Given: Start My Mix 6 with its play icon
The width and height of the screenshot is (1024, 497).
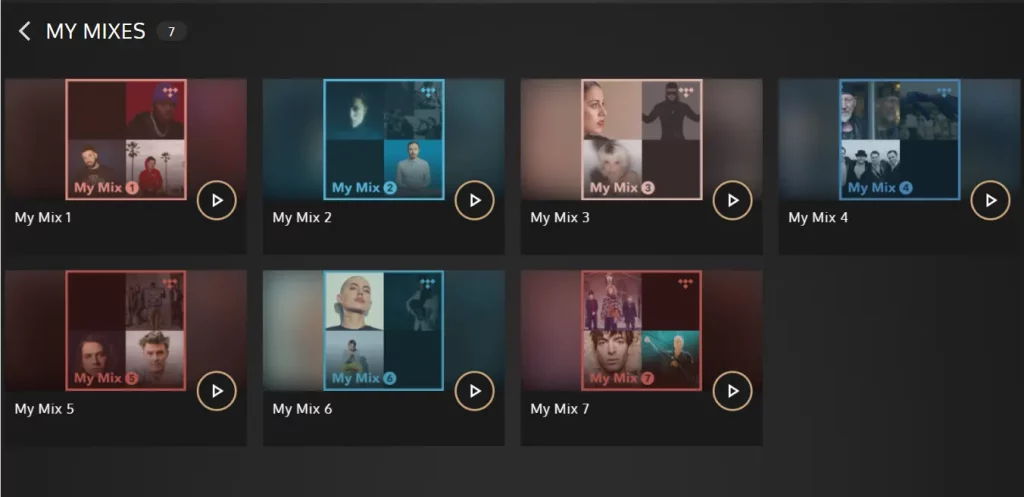Looking at the screenshot, I should tap(475, 391).
